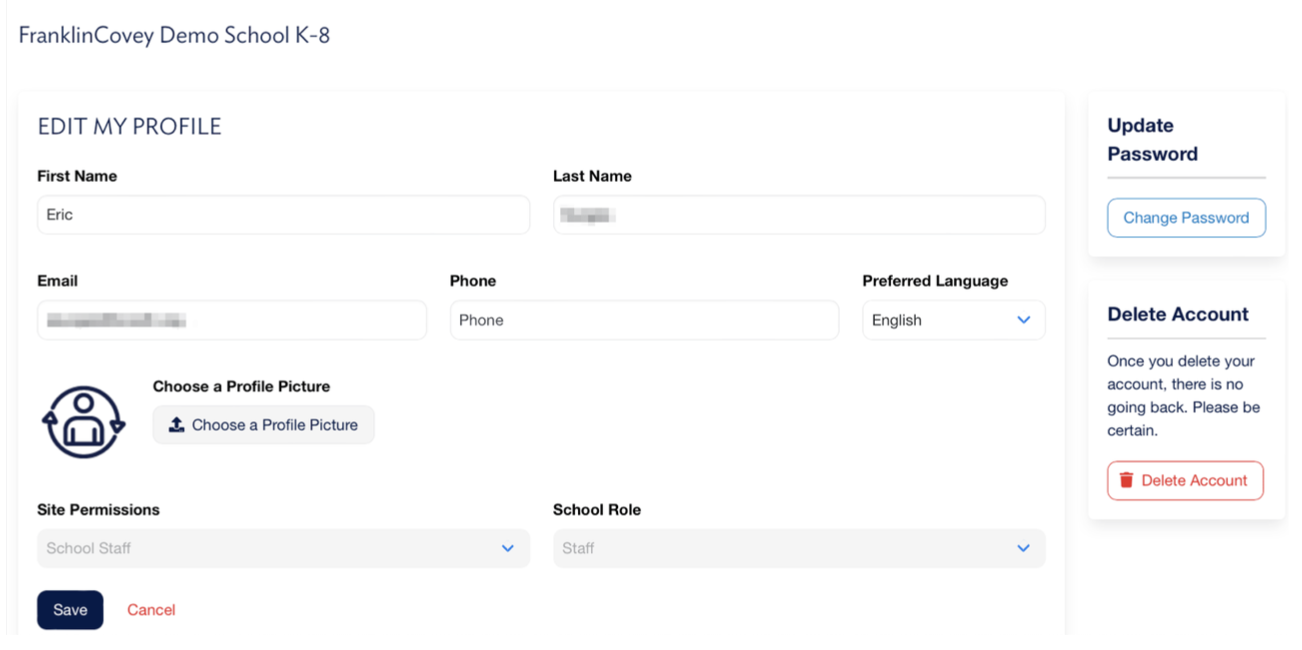Focus the First Name input field
Image resolution: width=1302 pixels, height=650 pixels.
tap(283, 215)
